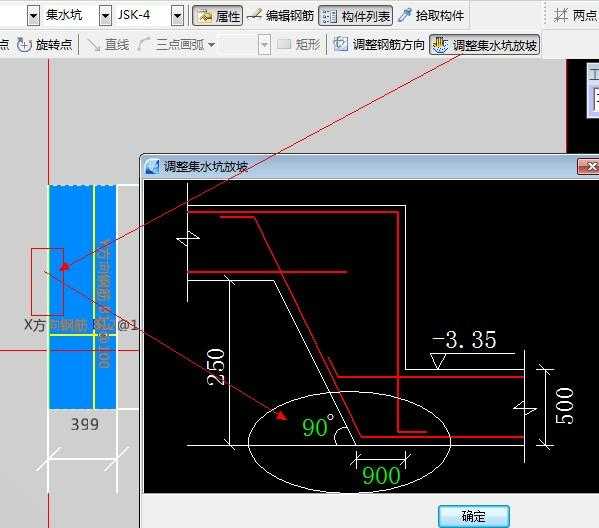Click the 调整钢筋方向 icon
The width and height of the screenshot is (599, 528).
(x=340, y=44)
